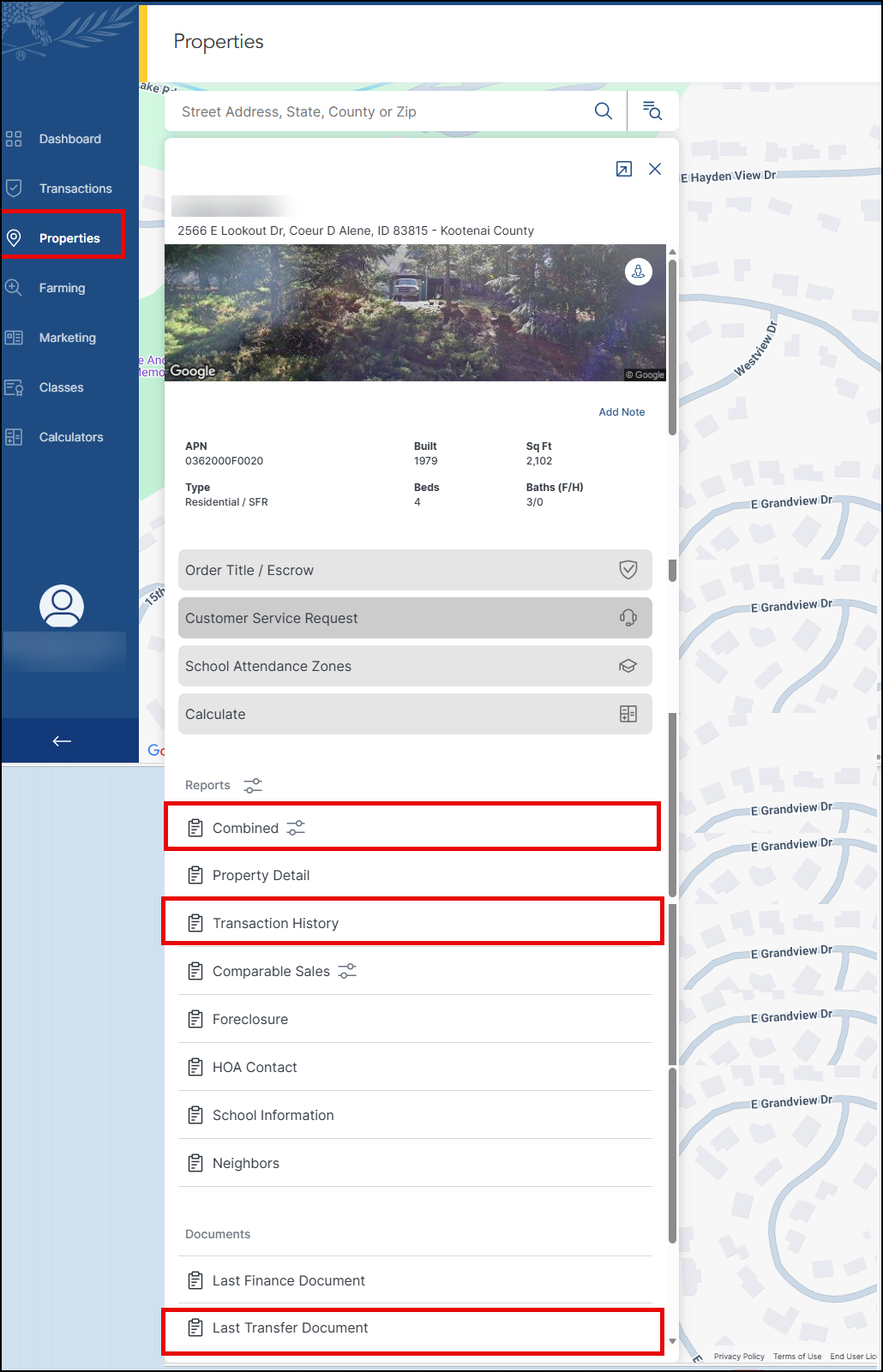
Task: Open the Dashboard menu item
Action: point(70,139)
